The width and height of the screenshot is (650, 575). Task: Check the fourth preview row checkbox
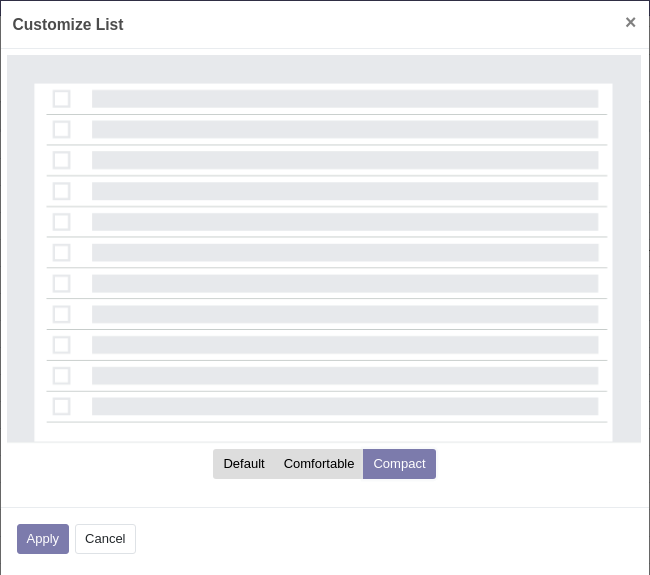[x=62, y=191]
